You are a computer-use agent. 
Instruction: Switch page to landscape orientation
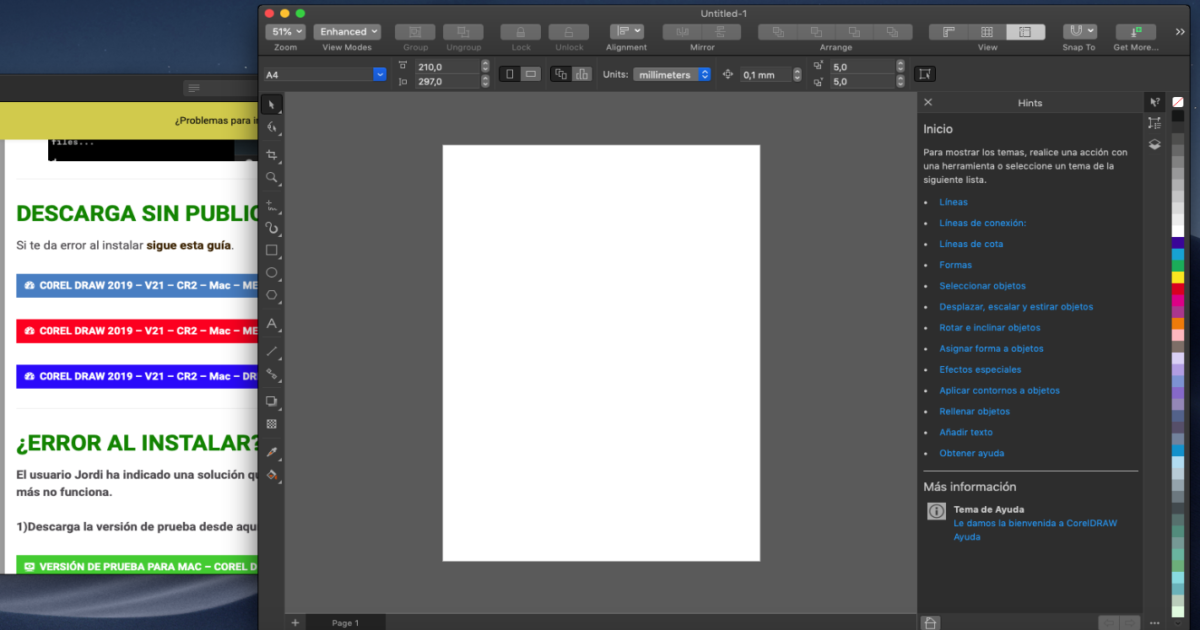click(531, 74)
